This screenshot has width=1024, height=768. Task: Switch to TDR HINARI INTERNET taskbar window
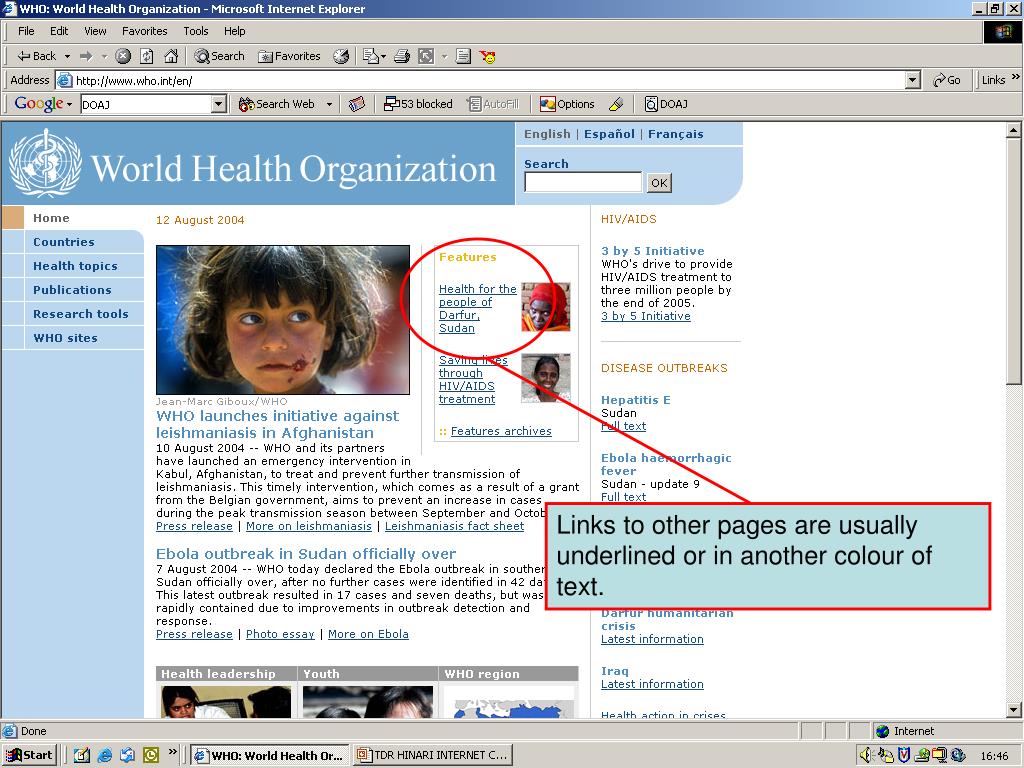[433, 756]
